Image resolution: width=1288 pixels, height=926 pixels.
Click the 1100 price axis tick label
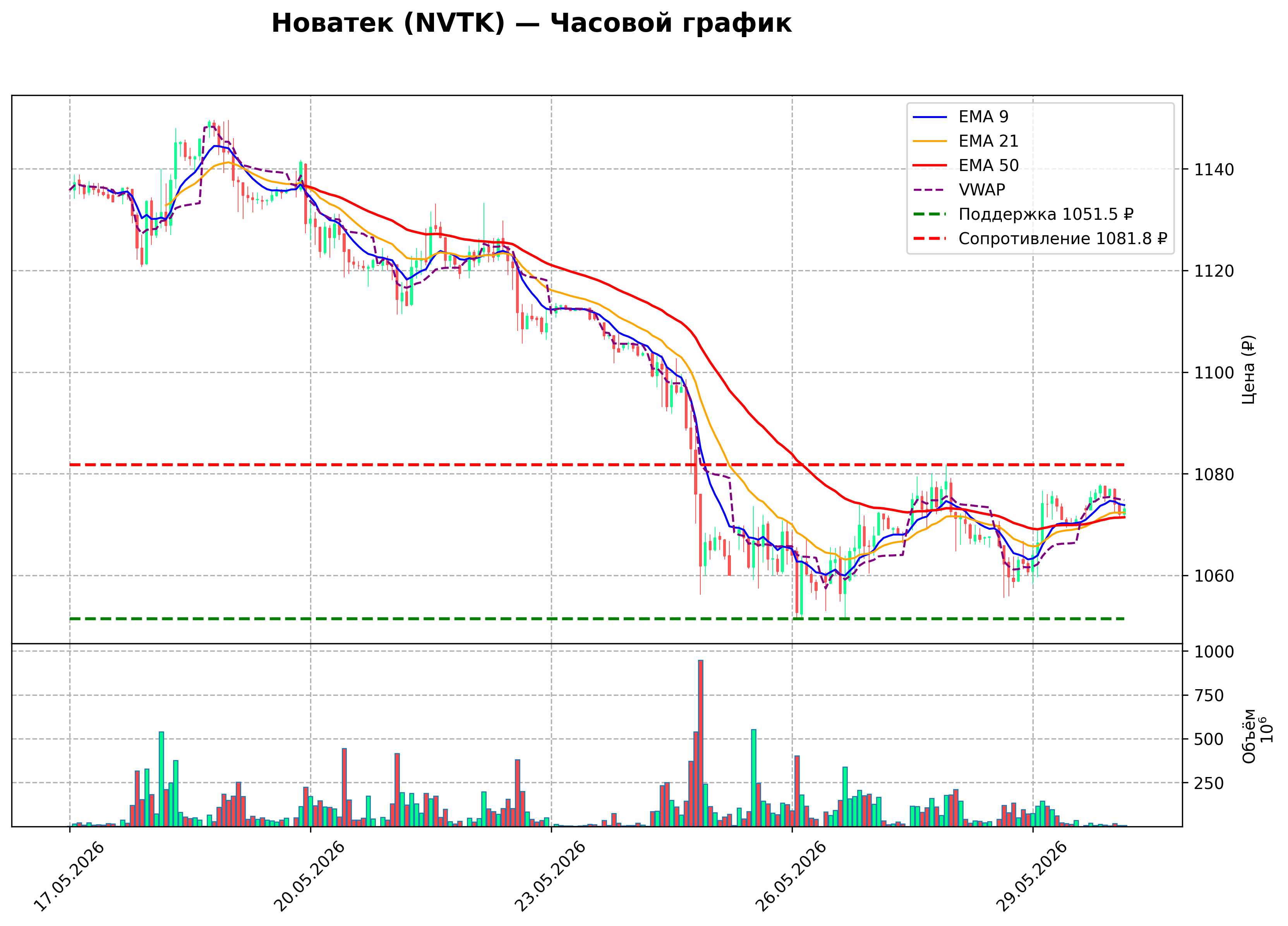(1214, 373)
